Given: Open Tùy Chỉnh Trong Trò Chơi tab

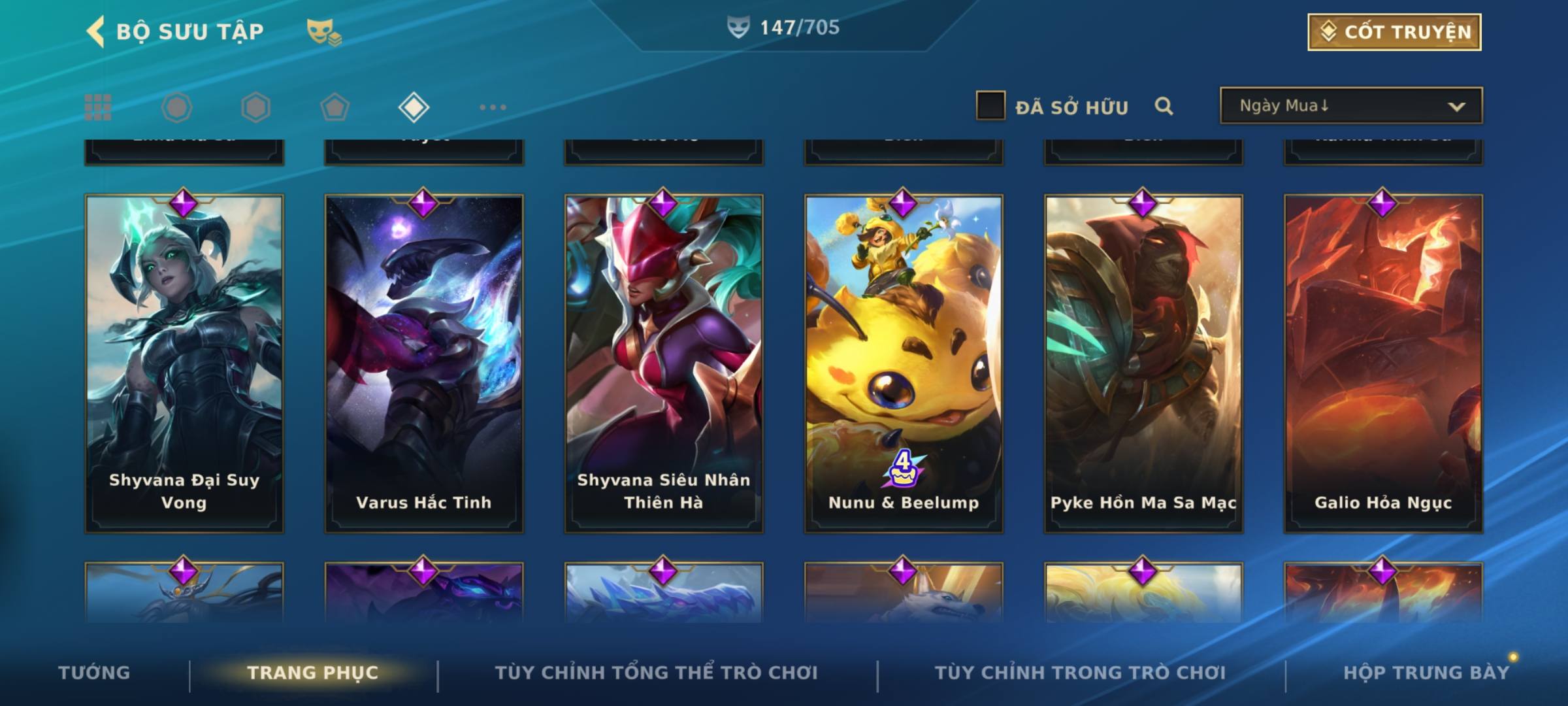Looking at the screenshot, I should [x=1080, y=672].
